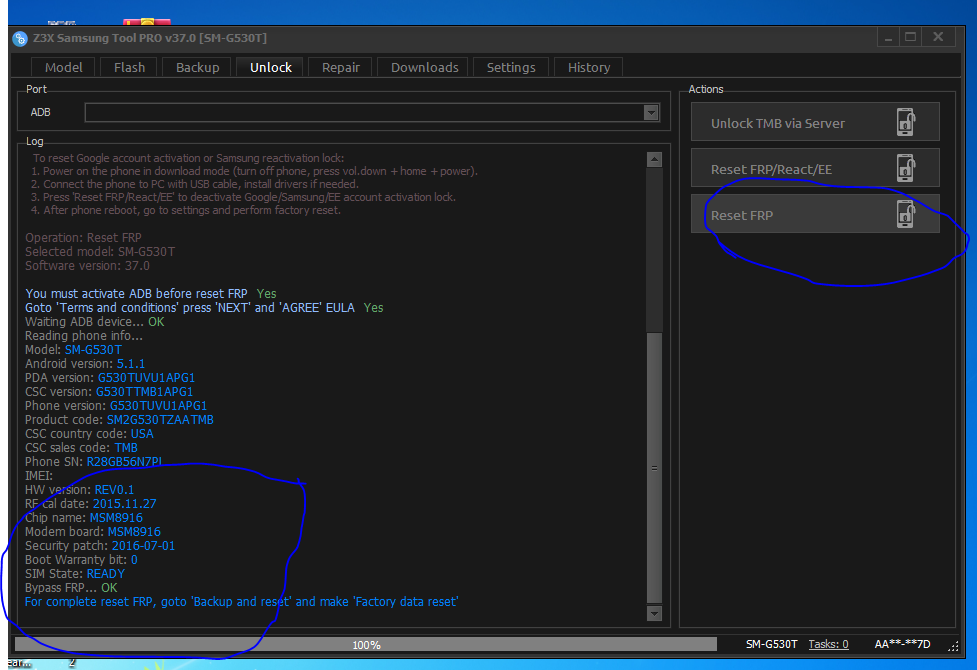Click Reset FRP/React/EE button
Screen dimensions: 977x670
coord(815,168)
